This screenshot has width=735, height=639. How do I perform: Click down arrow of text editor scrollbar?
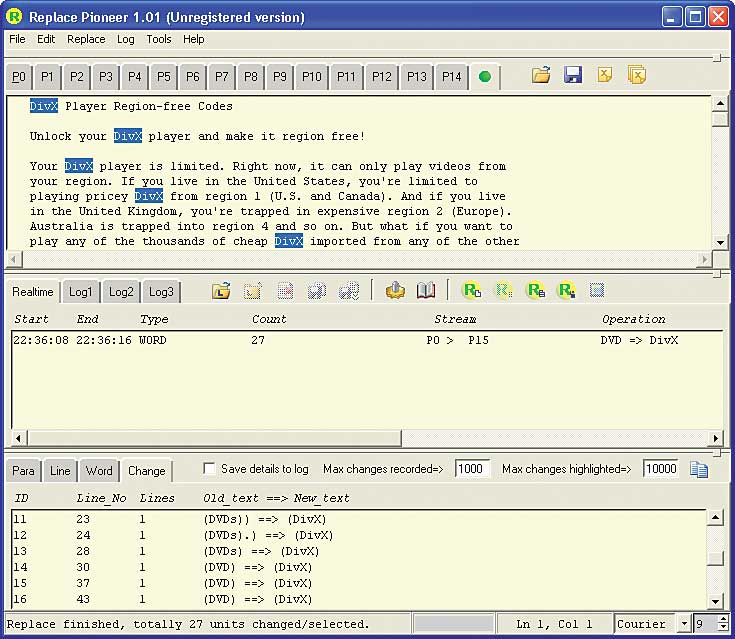[x=720, y=242]
